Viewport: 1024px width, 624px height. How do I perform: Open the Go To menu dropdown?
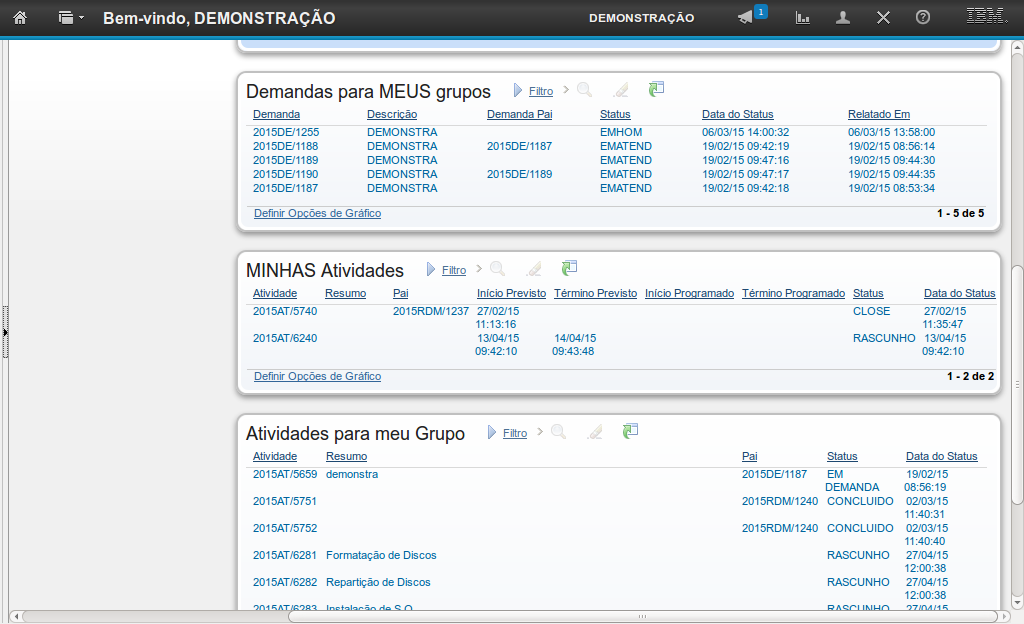pos(70,18)
